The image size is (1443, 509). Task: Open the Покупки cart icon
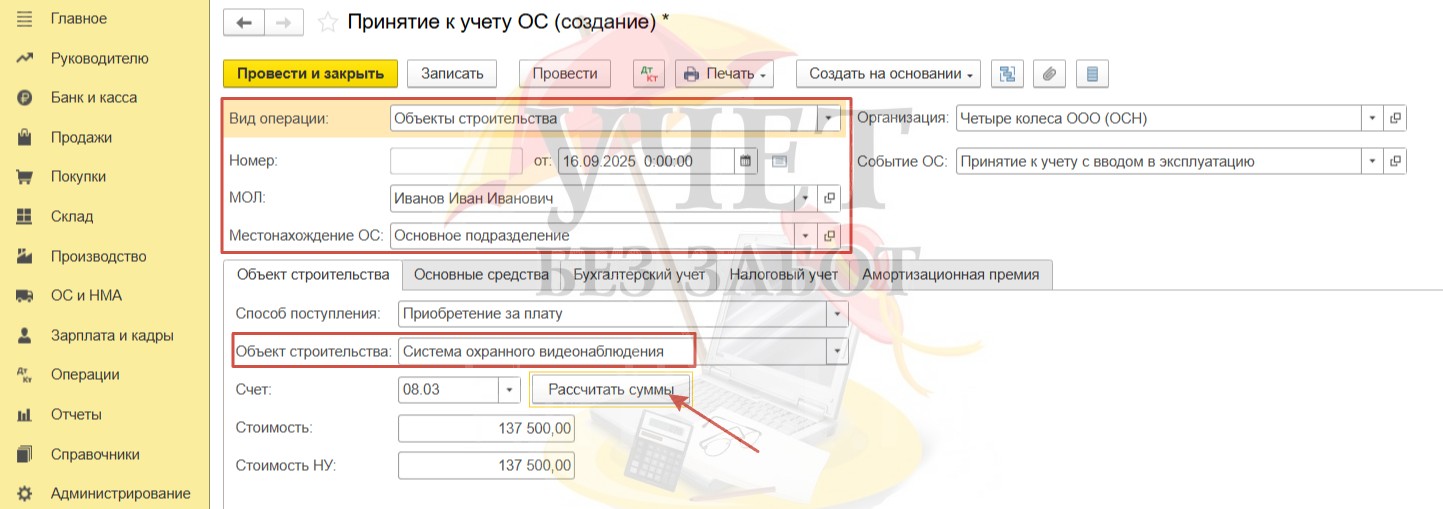point(25,177)
